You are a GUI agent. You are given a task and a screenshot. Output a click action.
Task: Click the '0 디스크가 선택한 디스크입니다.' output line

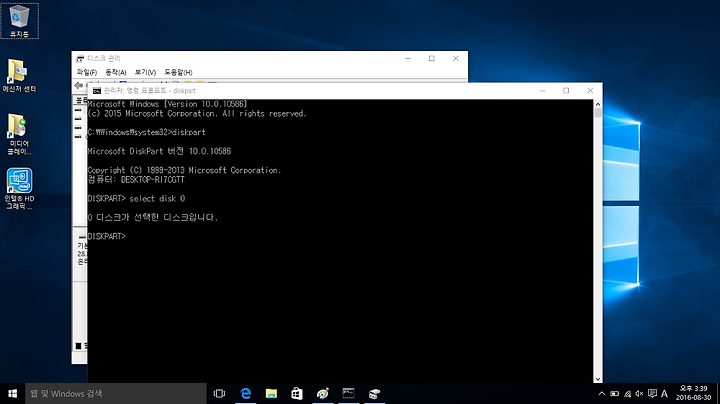click(x=152, y=218)
